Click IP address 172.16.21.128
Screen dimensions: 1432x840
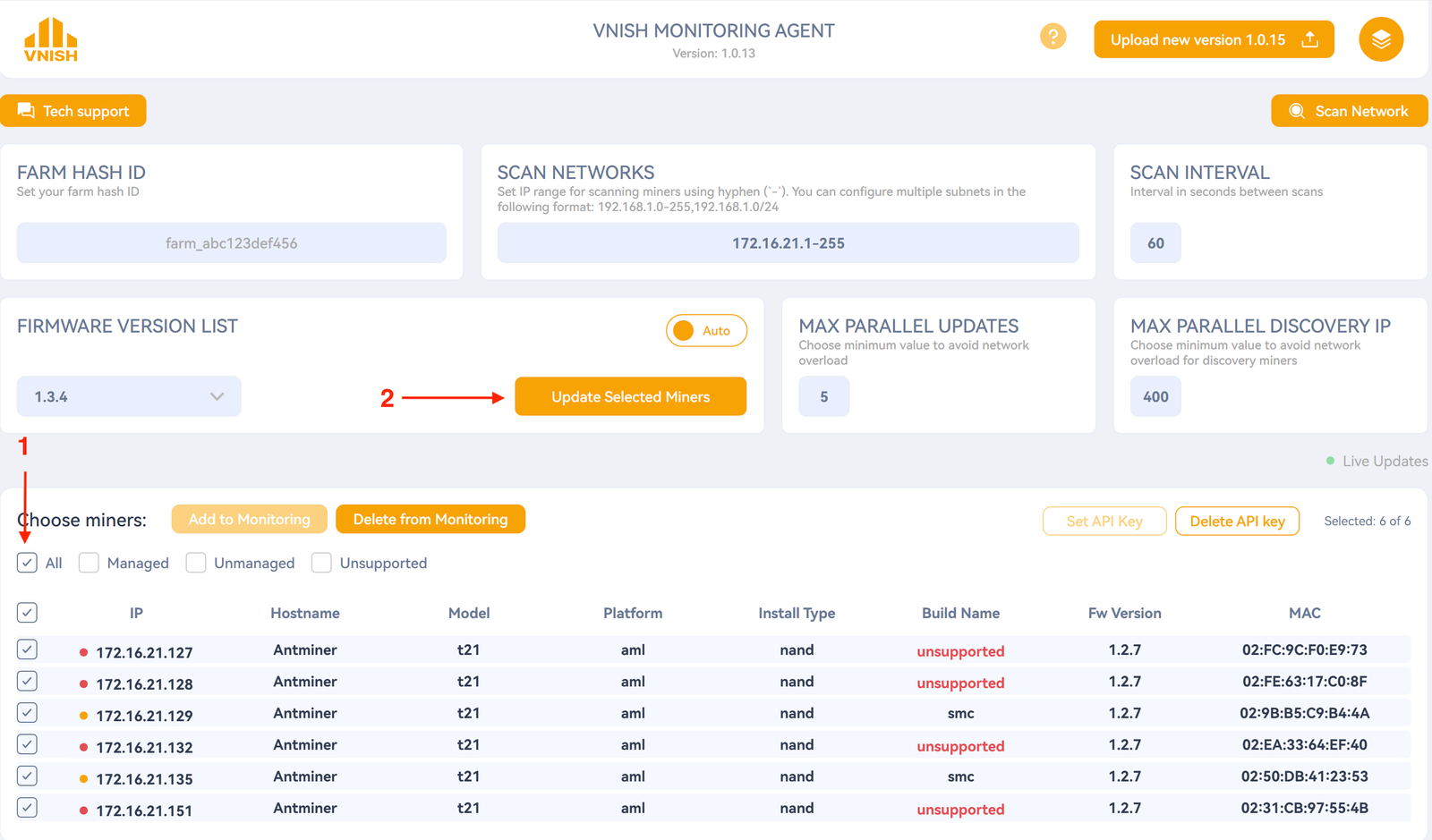pos(144,684)
